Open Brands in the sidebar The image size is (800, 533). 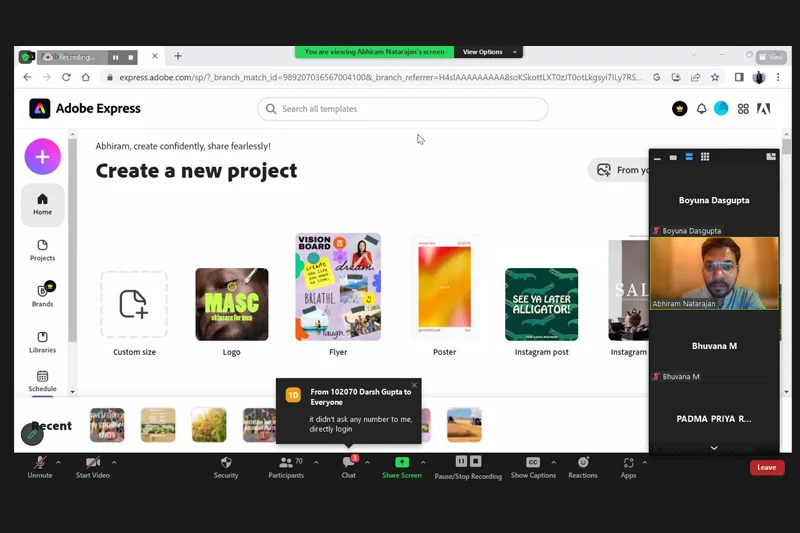point(42,295)
